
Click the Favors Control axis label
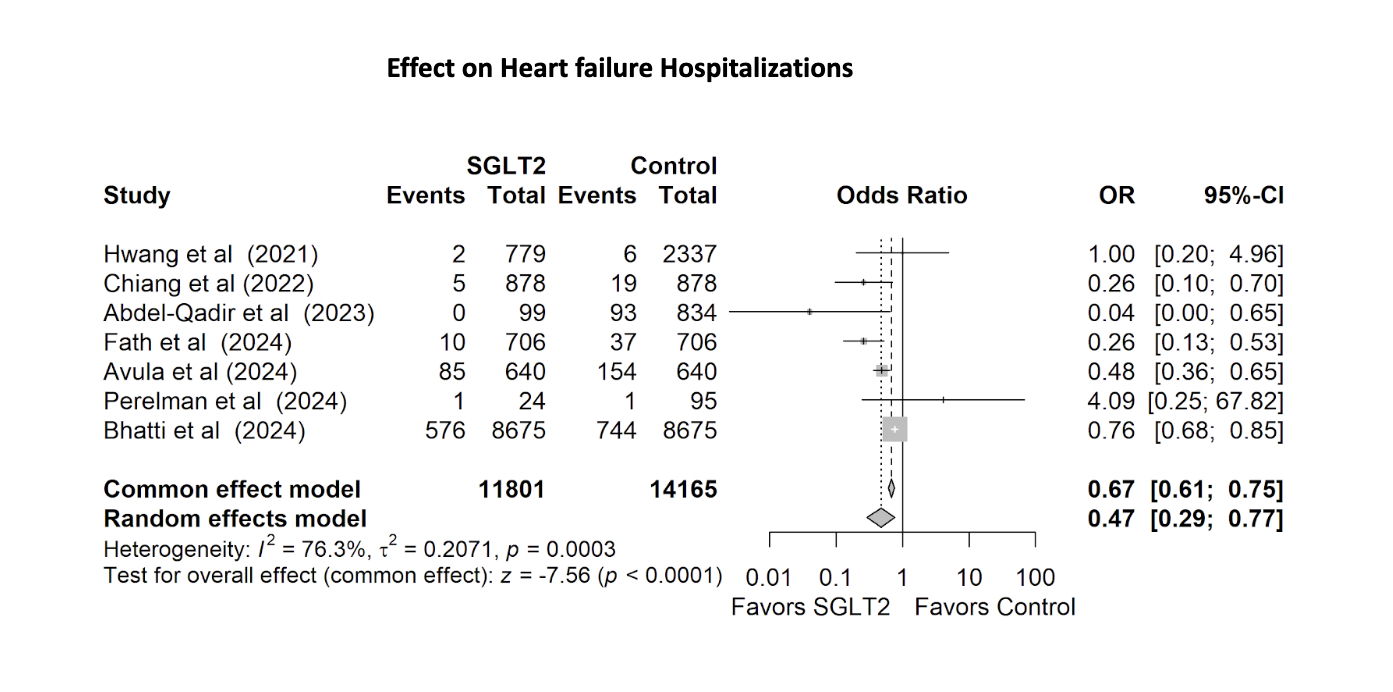point(995,607)
